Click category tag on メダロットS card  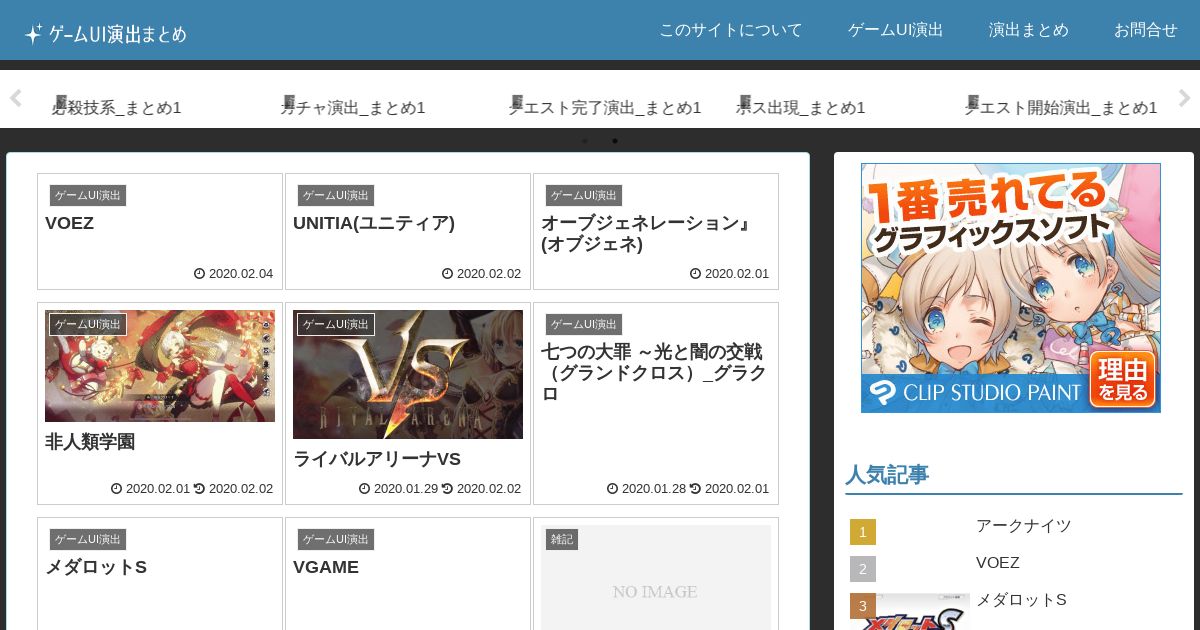[x=88, y=539]
